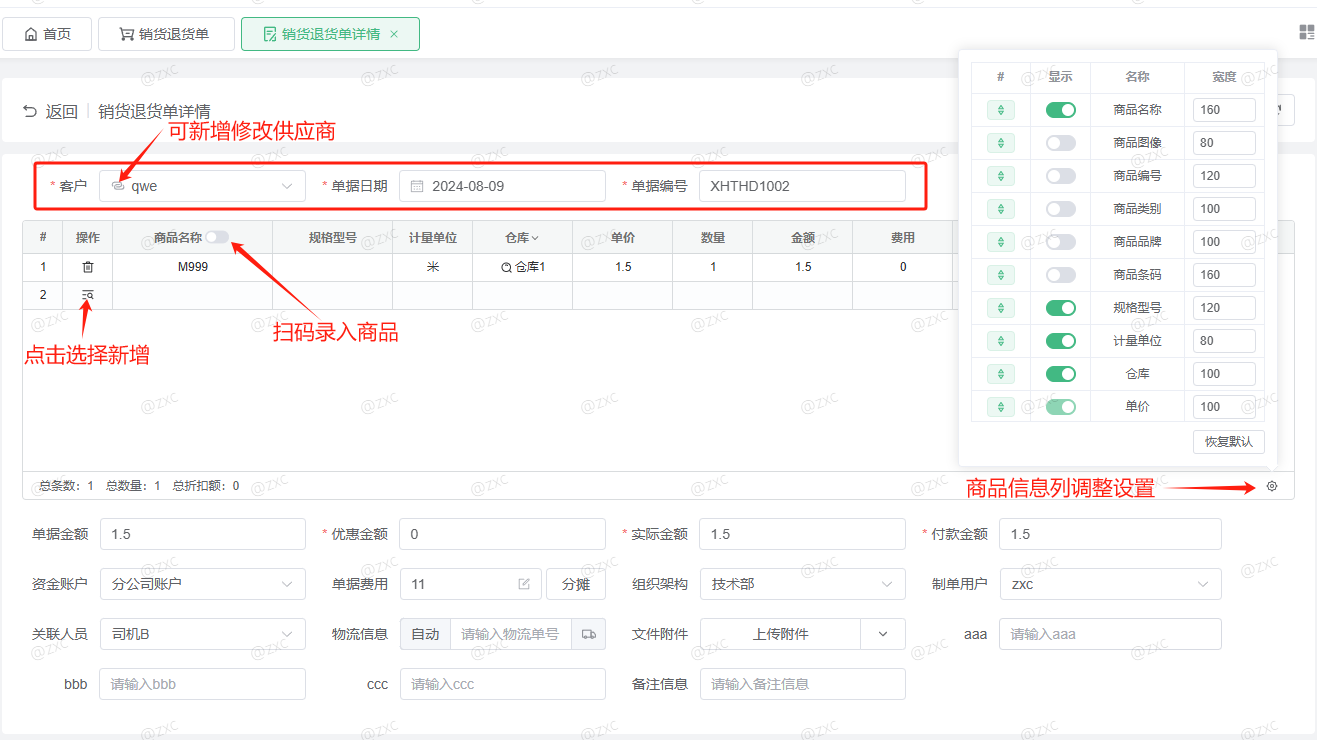Screen dimensions: 1317x740
Task: Close the 销货退货单详情 tab
Action: [x=394, y=34]
